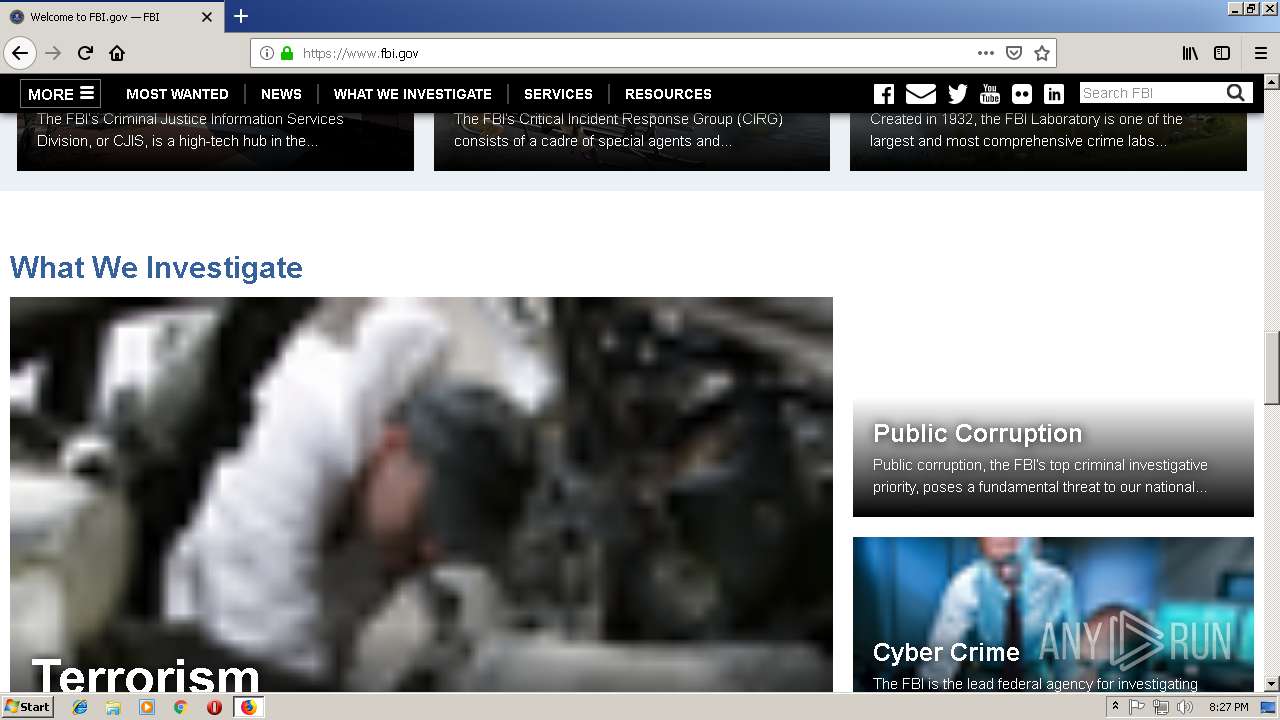Click the 8:27 PM taskbar clock
Screen dimensions: 1280x720
1228,707
